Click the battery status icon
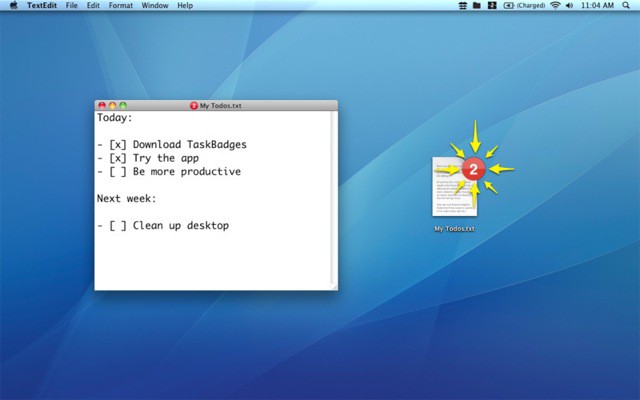This screenshot has width=640, height=400. 509,6
